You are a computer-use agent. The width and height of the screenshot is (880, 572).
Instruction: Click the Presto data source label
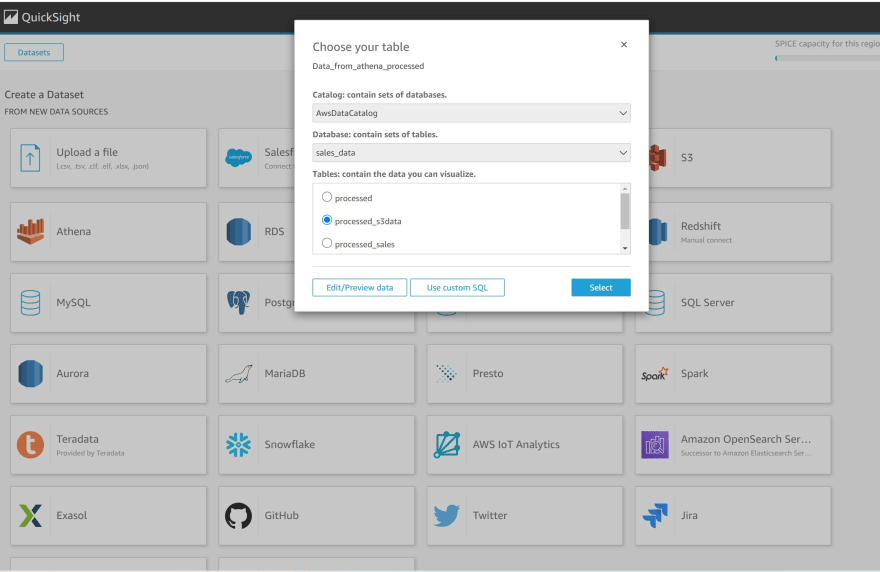488,373
